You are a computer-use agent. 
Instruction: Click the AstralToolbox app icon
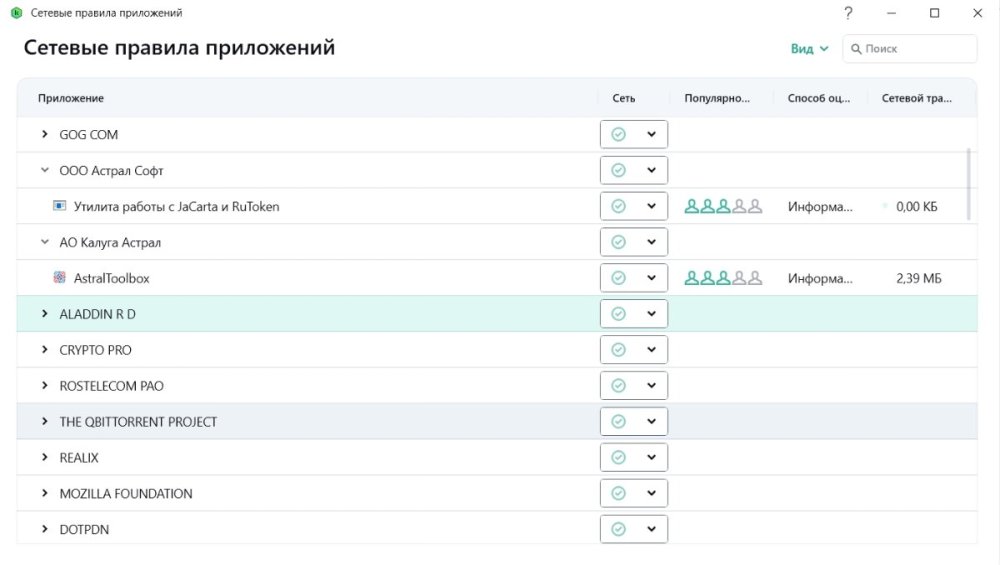[59, 277]
